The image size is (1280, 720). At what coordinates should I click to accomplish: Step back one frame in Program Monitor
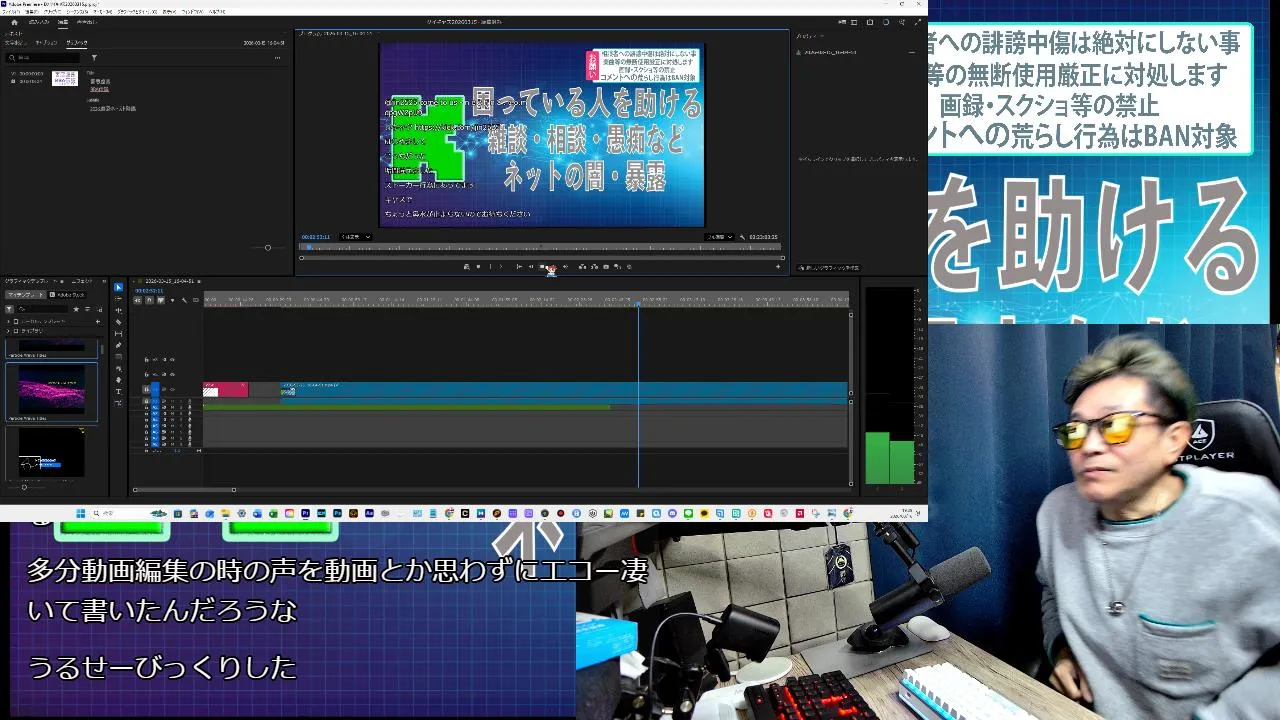pyautogui.click(x=530, y=267)
